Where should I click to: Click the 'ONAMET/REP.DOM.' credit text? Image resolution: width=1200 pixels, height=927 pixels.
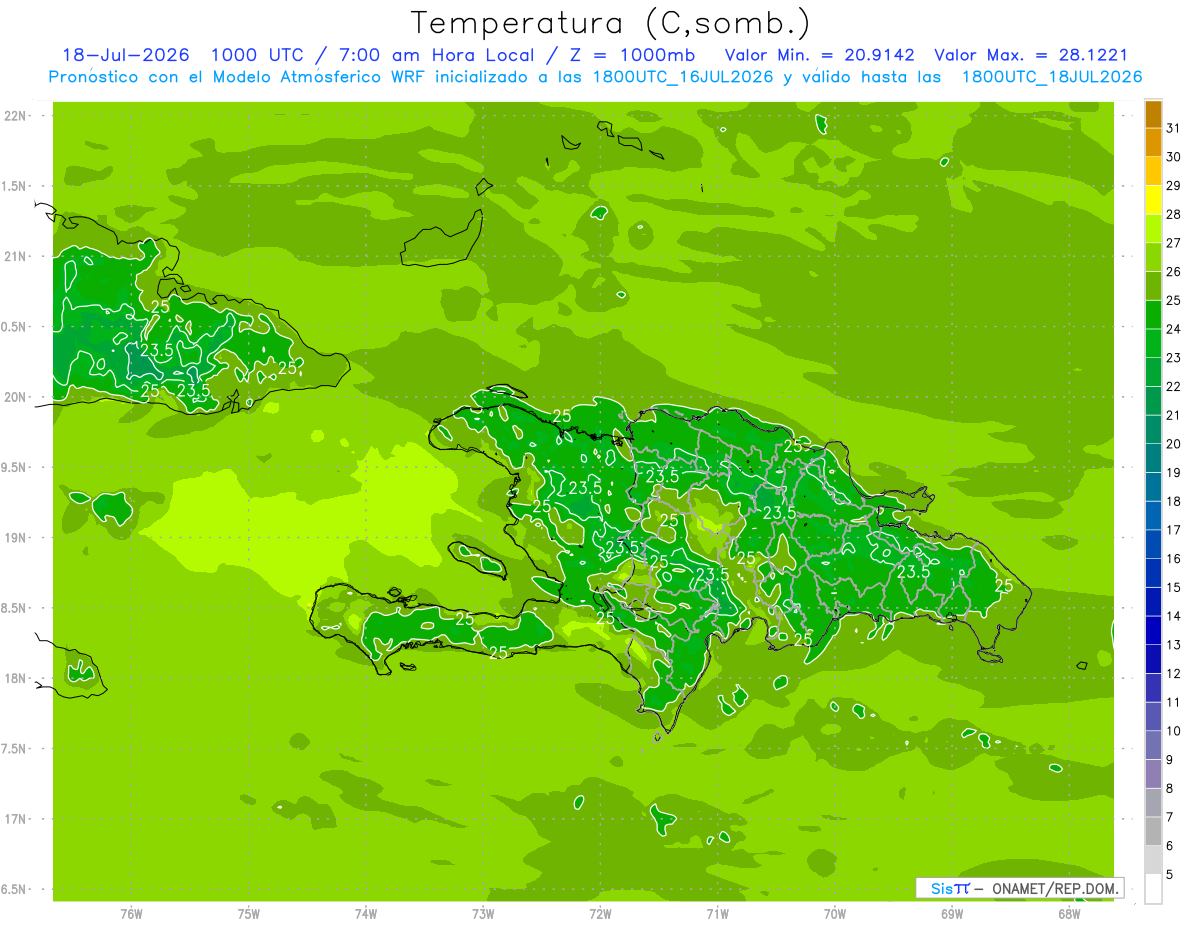[x=1055, y=888]
